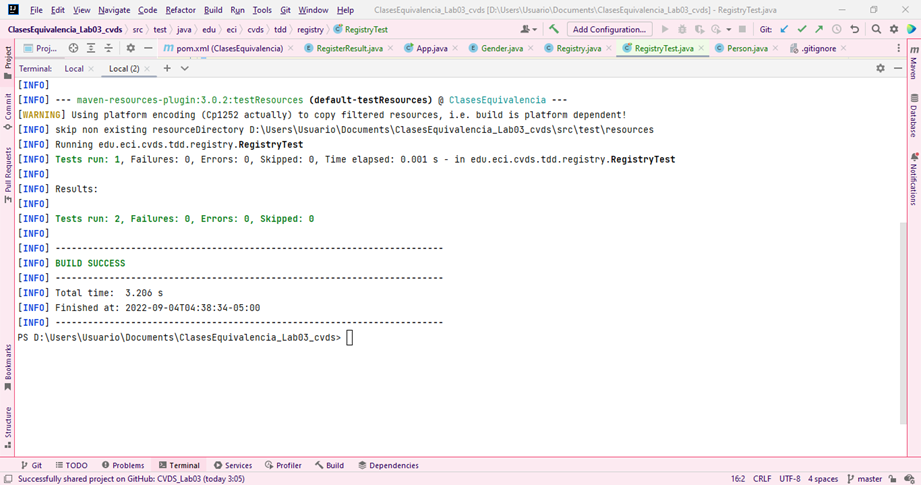921x485 pixels.
Task: Click the Stop square icon
Action: point(742,29)
